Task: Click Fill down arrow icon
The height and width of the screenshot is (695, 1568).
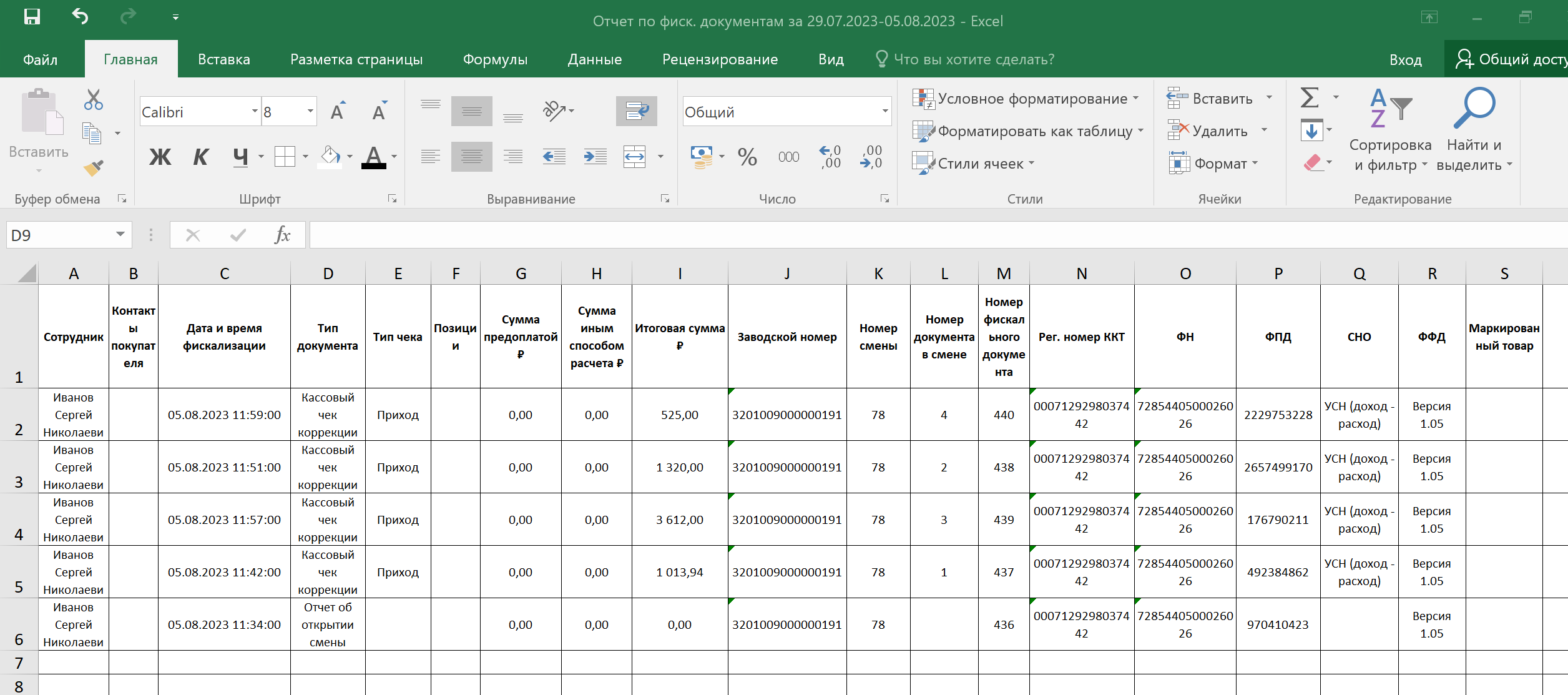Action: coord(1311,130)
